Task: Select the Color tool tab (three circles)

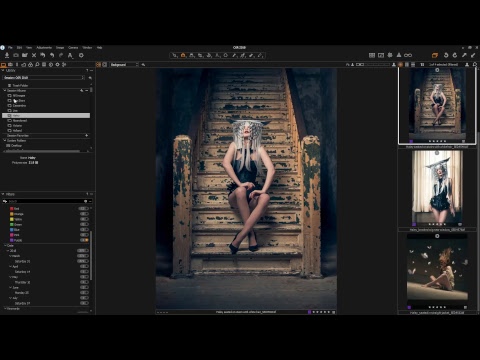Action: click(x=30, y=65)
